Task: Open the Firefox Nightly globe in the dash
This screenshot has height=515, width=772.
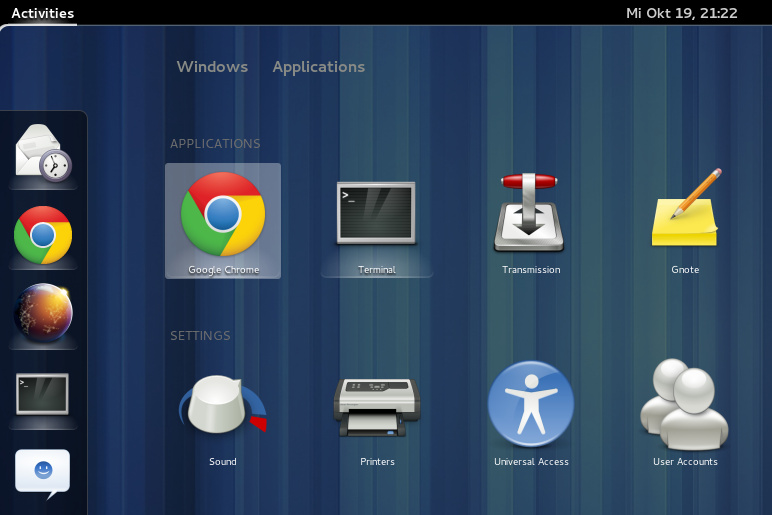Action: pyautogui.click(x=43, y=313)
